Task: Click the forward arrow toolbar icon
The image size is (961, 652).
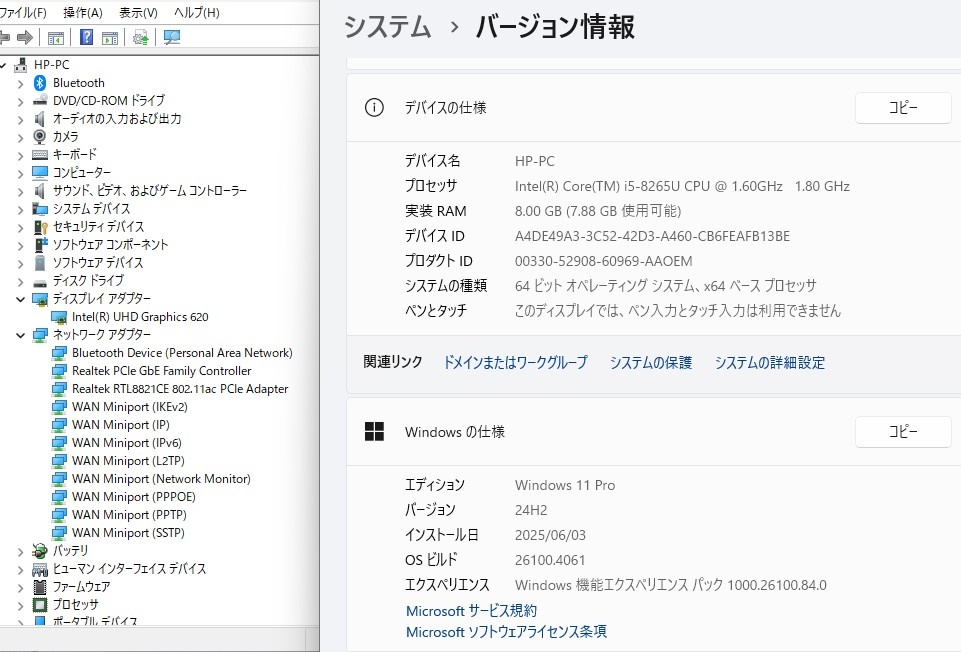Action: click(25, 38)
